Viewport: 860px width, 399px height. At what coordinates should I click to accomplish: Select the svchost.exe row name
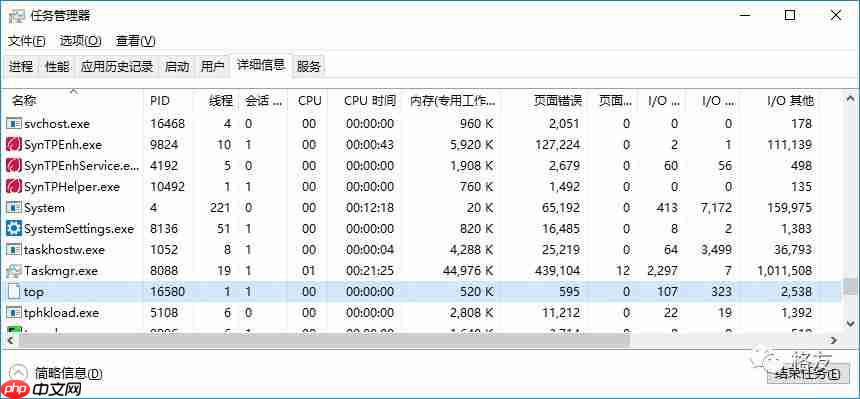coord(56,124)
